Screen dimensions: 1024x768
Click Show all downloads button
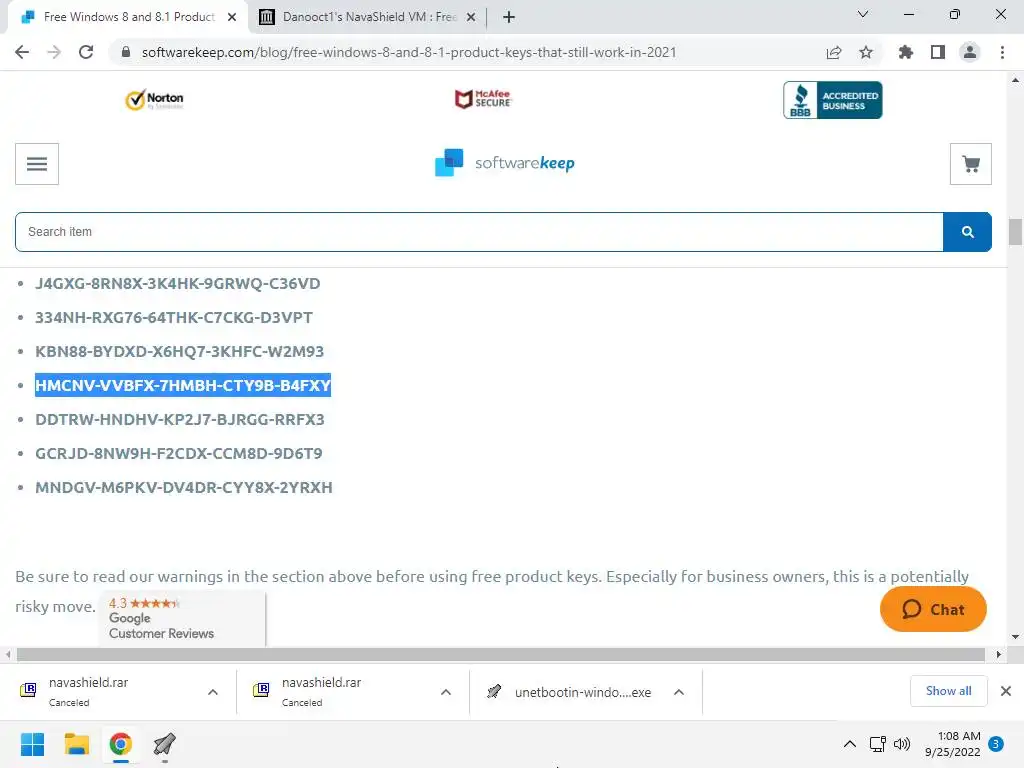click(x=948, y=691)
